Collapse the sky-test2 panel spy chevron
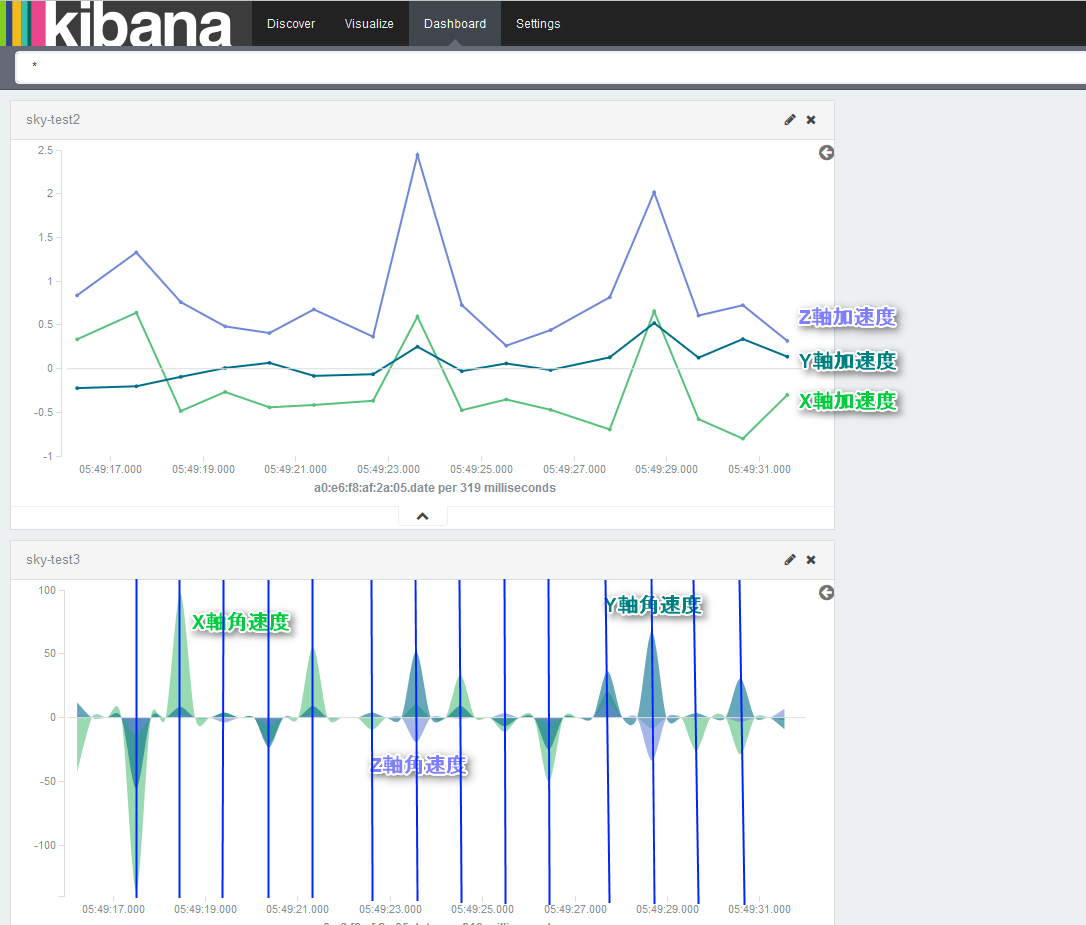 coord(422,517)
